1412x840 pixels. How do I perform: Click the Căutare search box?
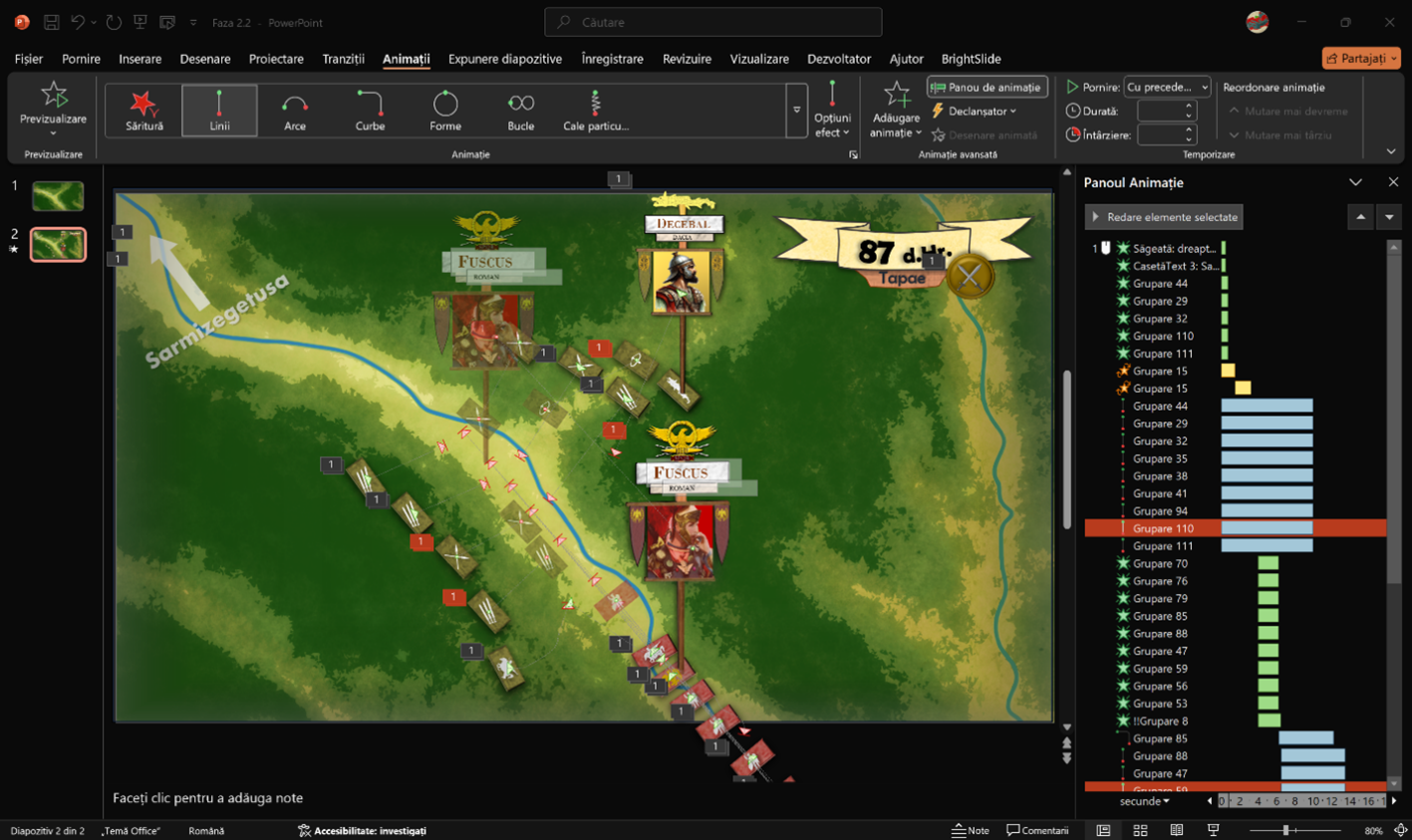pyautogui.click(x=712, y=22)
